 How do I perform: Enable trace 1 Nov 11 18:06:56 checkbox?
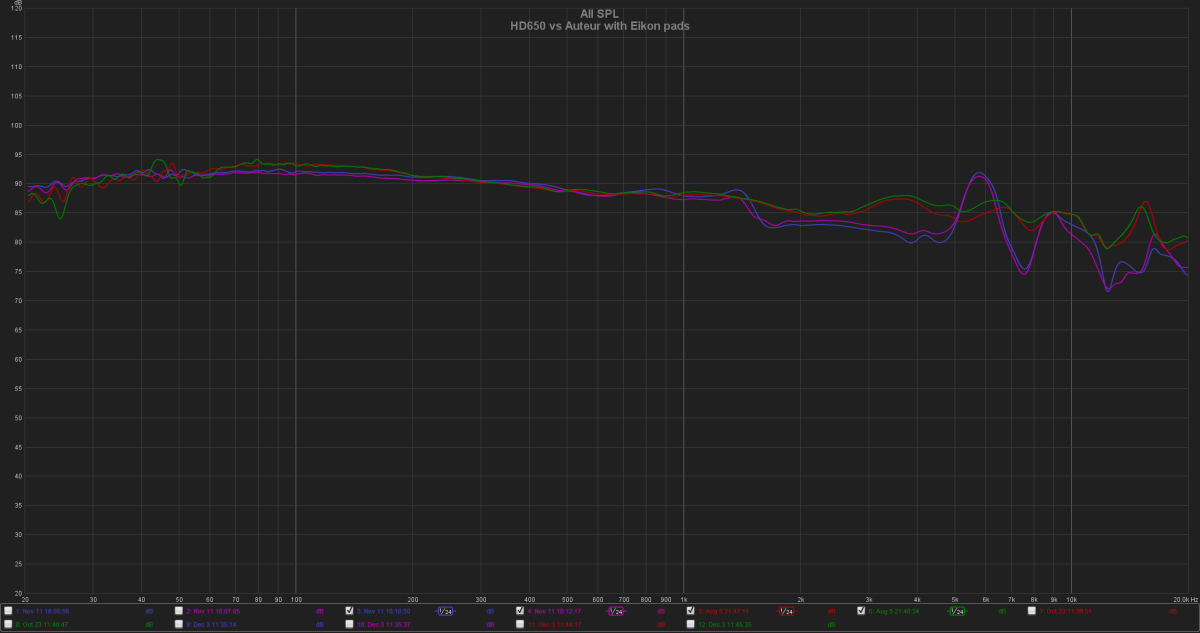9,610
